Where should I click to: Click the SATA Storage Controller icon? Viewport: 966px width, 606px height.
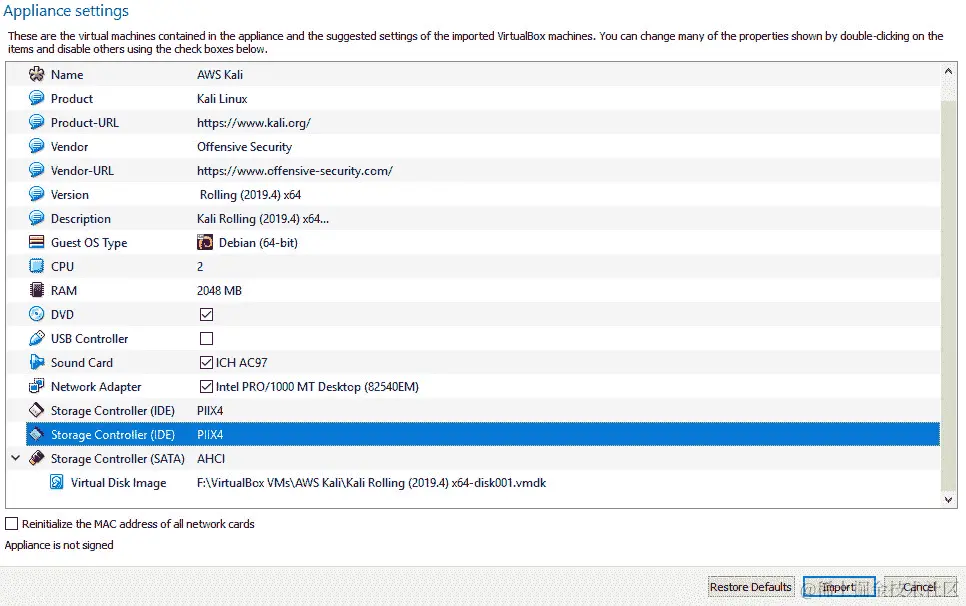click(x=36, y=458)
